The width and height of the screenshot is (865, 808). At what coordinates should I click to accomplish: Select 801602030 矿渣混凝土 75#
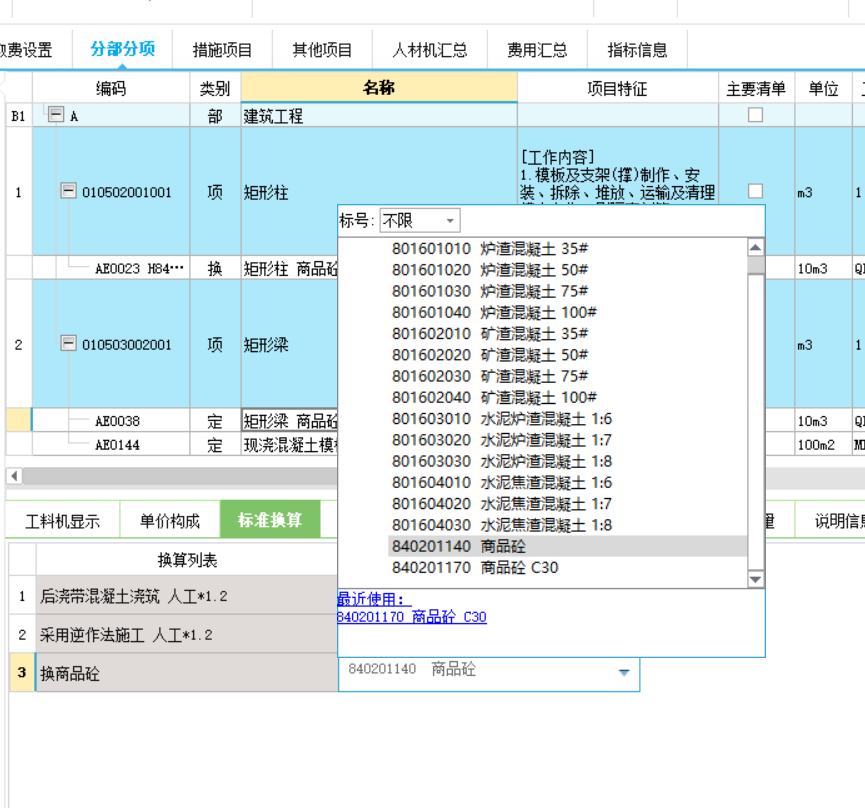pos(567,376)
